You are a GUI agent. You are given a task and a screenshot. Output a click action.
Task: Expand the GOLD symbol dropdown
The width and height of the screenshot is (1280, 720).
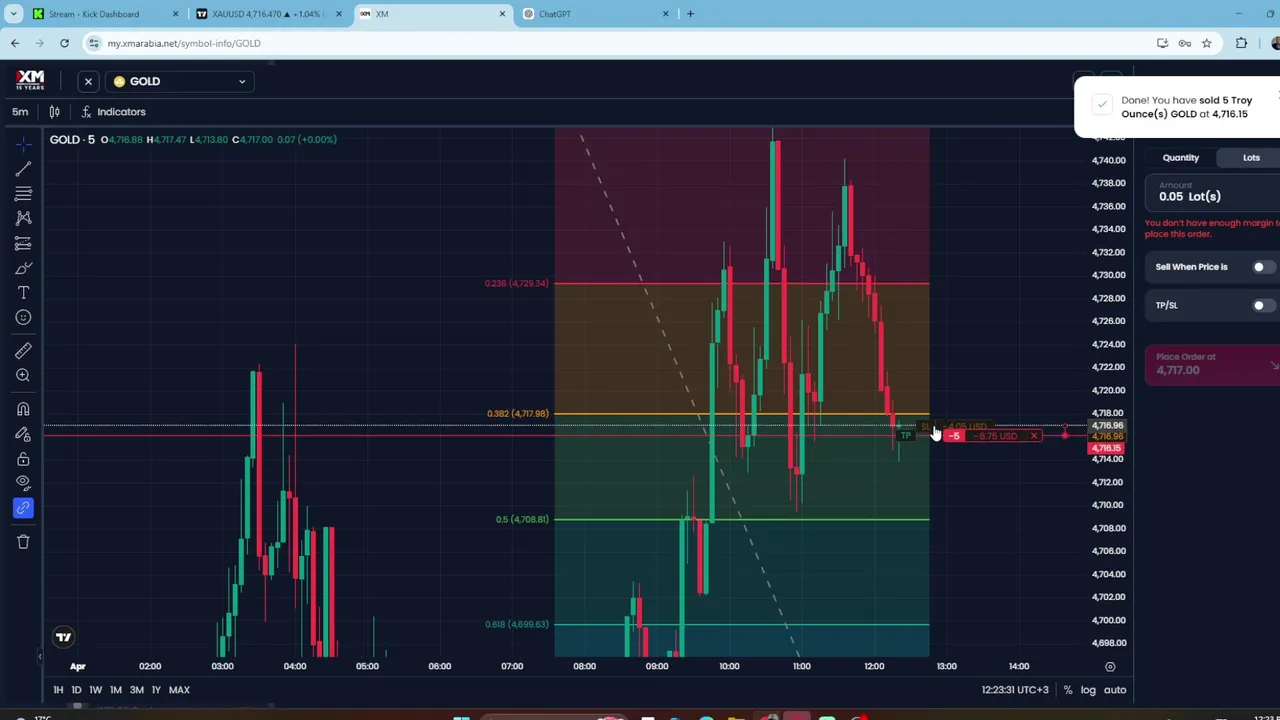pos(180,81)
